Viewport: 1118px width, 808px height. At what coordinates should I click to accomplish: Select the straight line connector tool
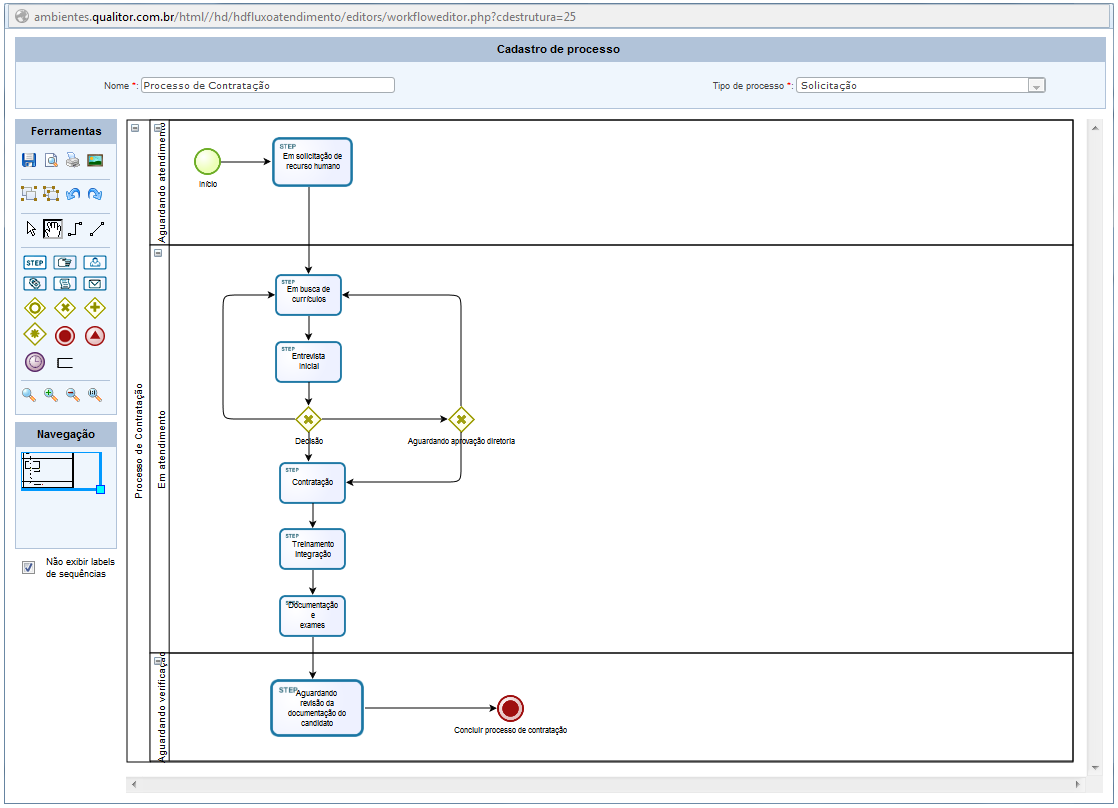96,228
